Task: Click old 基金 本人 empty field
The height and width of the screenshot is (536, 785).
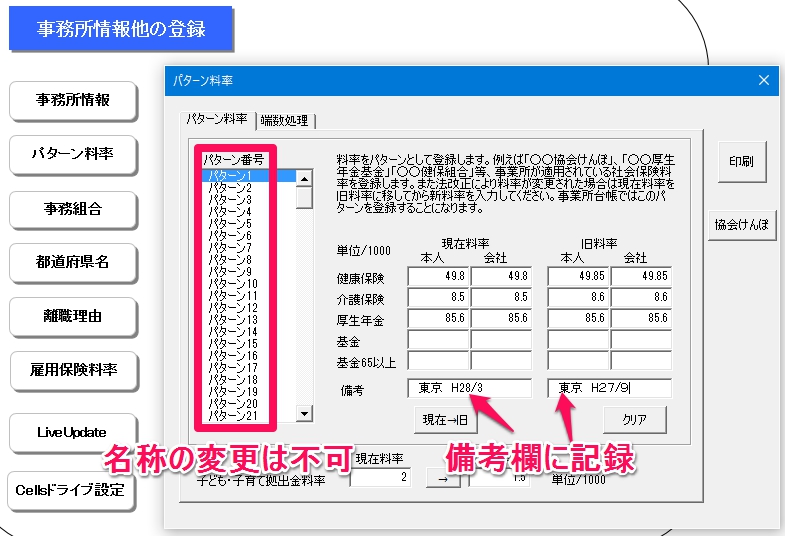Action: point(578,340)
